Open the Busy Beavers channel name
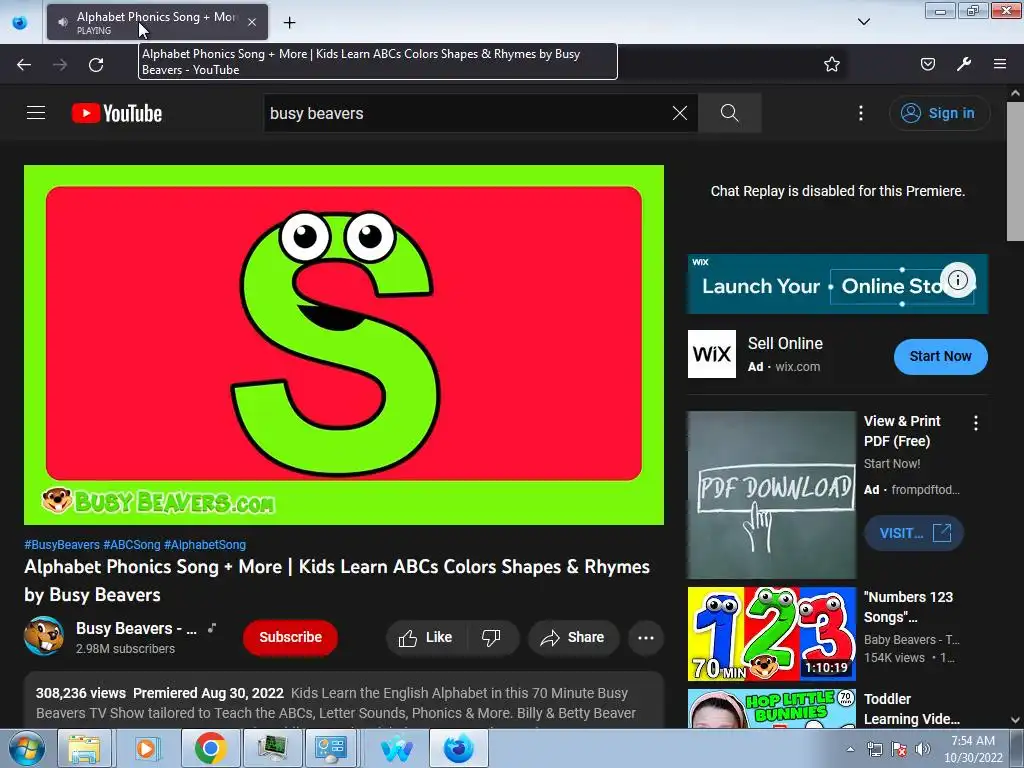 pos(136,628)
